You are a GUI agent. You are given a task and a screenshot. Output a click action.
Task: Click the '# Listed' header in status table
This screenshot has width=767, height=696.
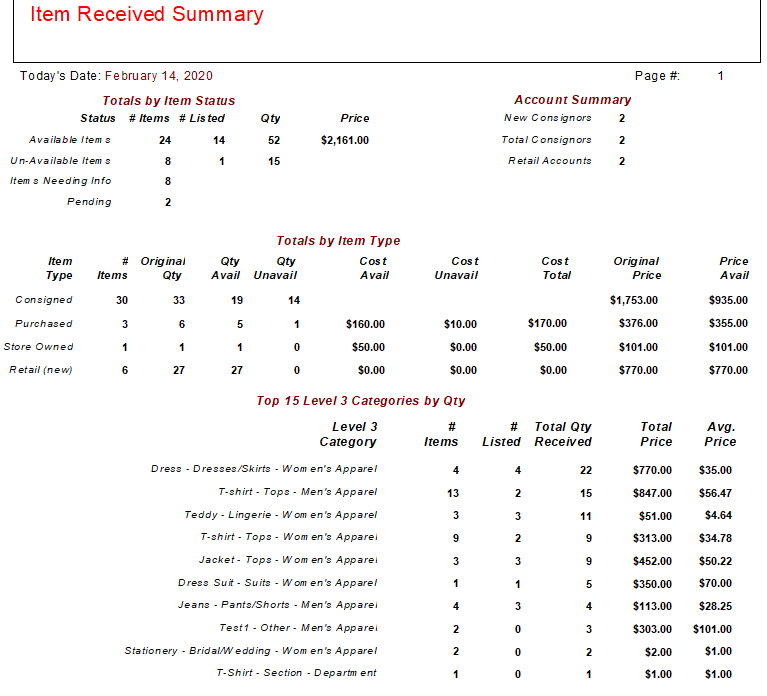click(202, 118)
